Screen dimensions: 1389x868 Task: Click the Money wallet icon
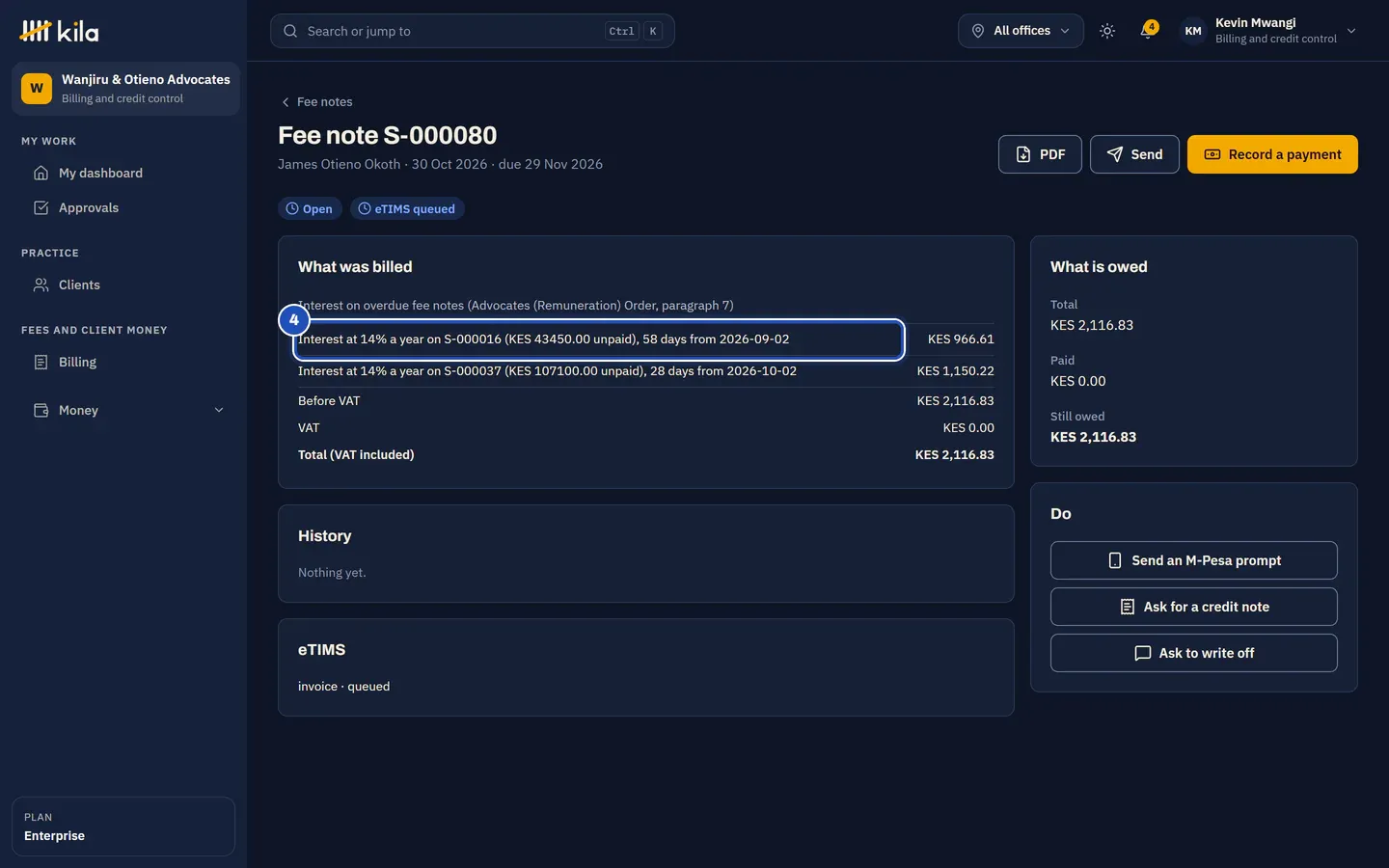41,410
